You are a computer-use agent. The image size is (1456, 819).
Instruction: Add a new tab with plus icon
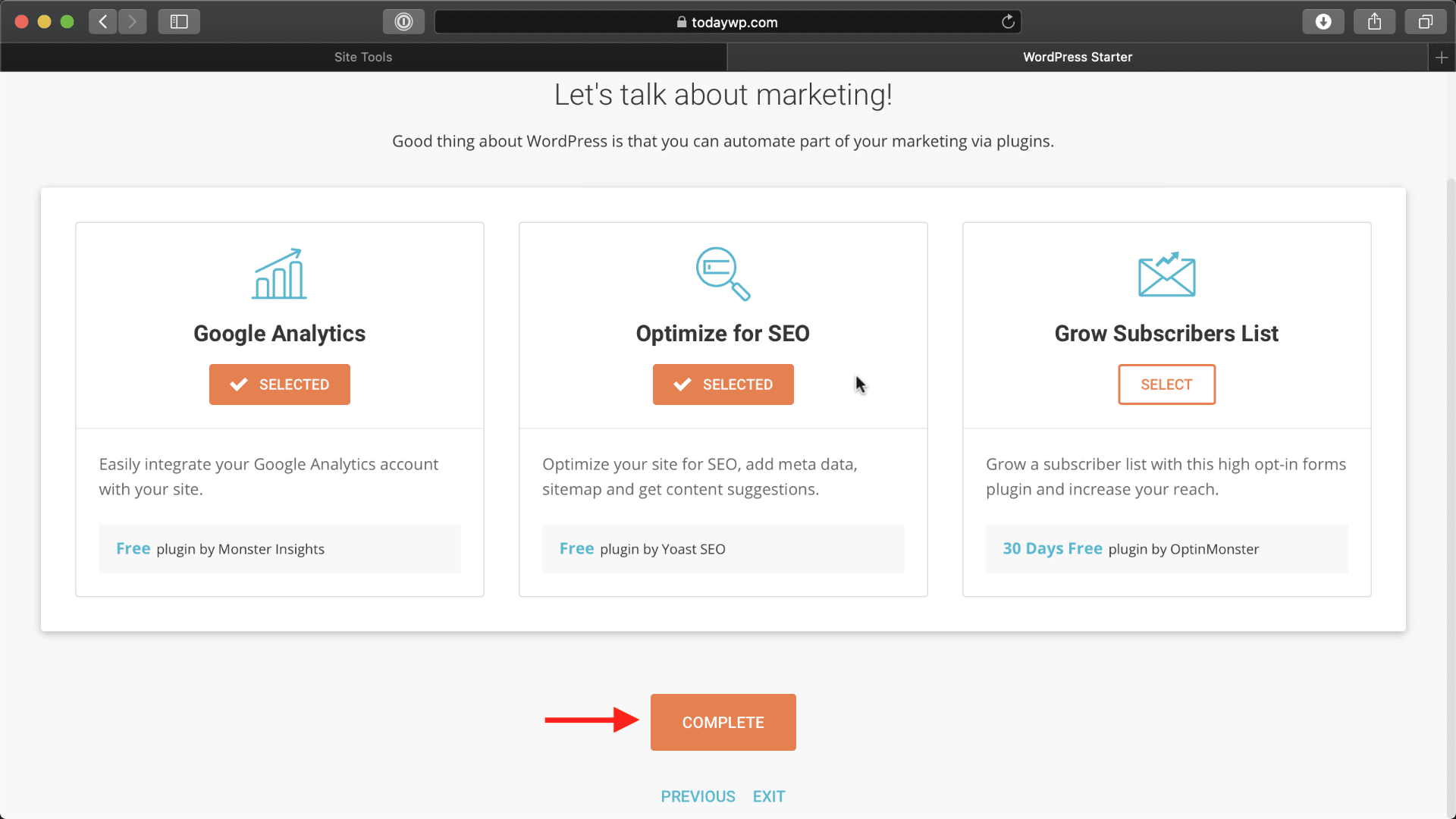tap(1442, 58)
